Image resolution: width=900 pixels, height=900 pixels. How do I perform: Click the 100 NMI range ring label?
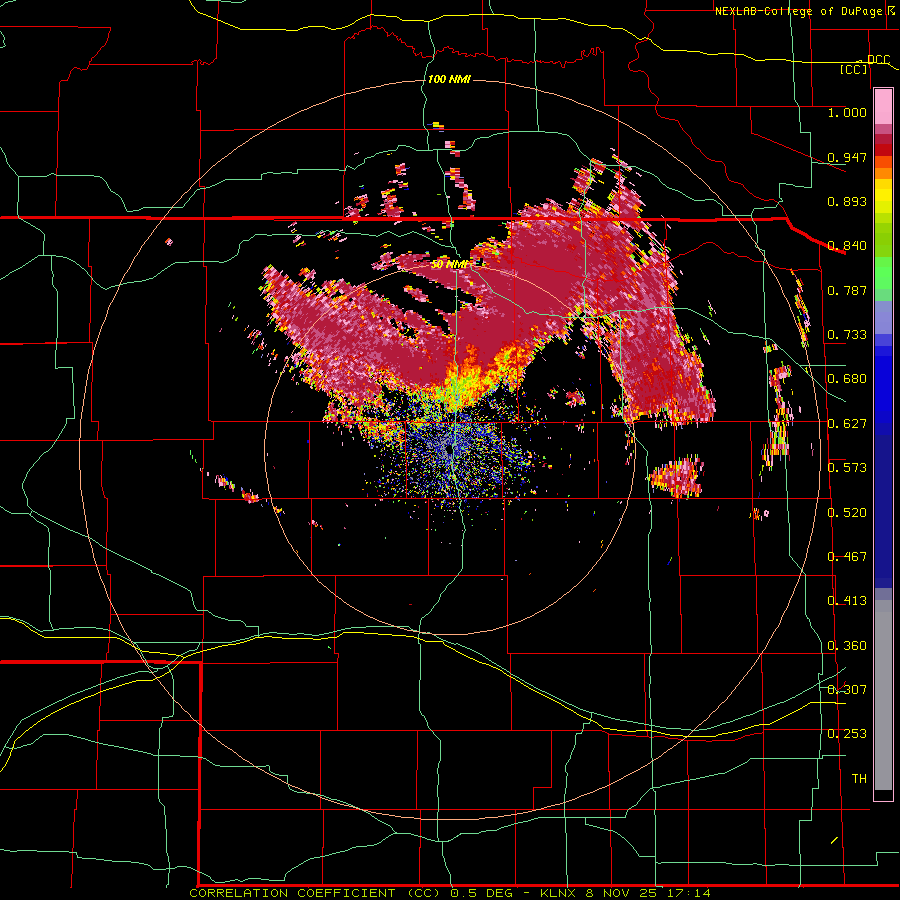[x=449, y=79]
